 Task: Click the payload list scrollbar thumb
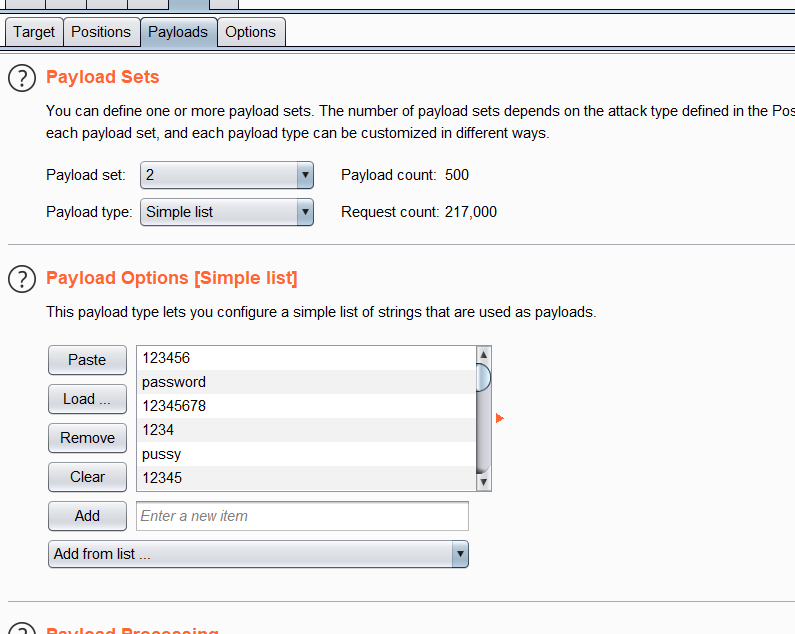[484, 377]
